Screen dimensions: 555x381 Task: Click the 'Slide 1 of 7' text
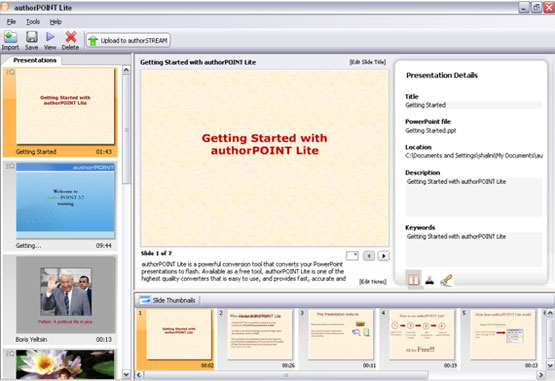(x=156, y=253)
